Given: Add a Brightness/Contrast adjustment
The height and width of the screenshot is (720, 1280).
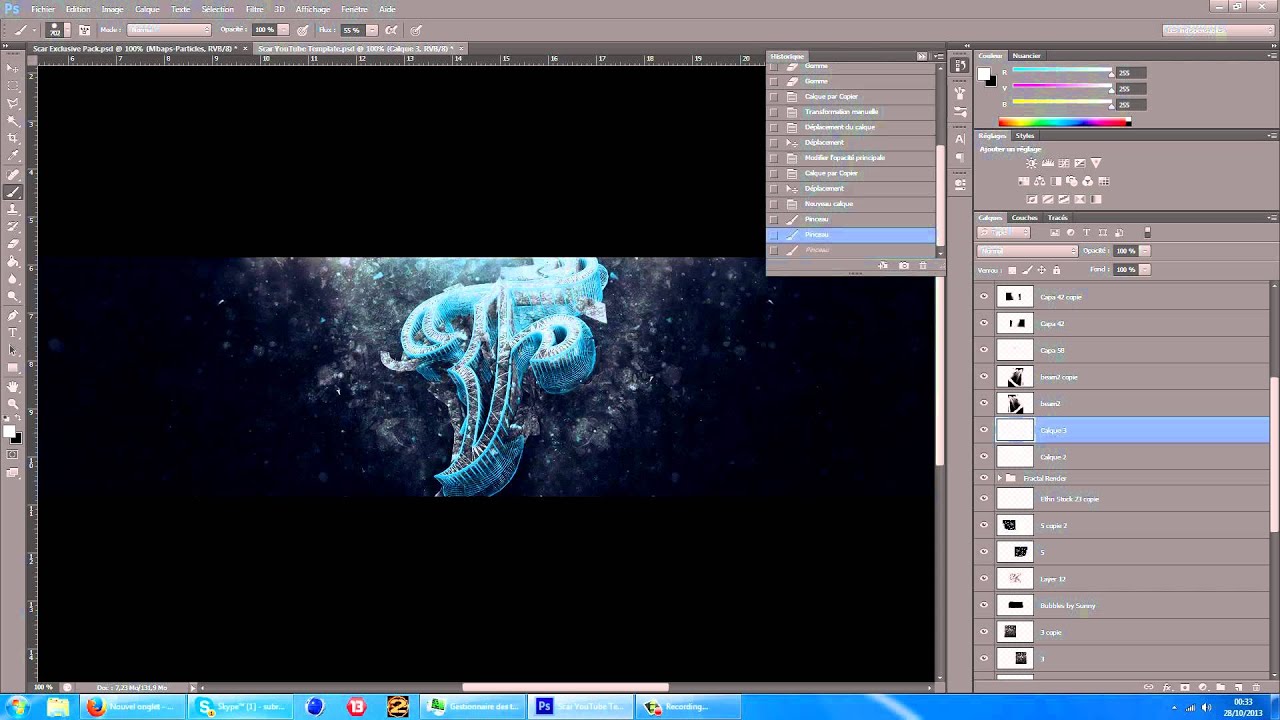Looking at the screenshot, I should tap(1031, 163).
